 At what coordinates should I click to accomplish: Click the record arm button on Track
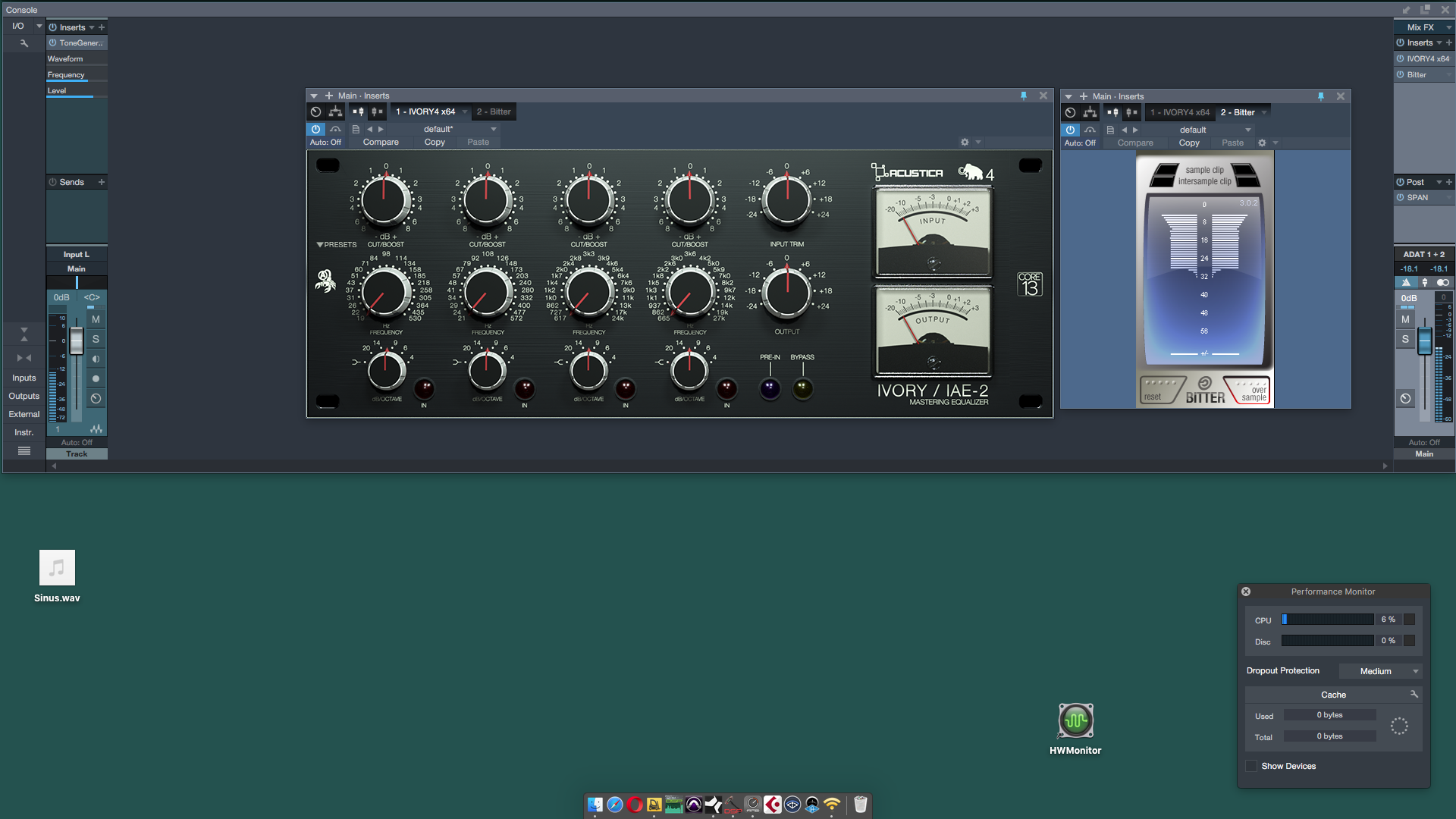(96, 378)
